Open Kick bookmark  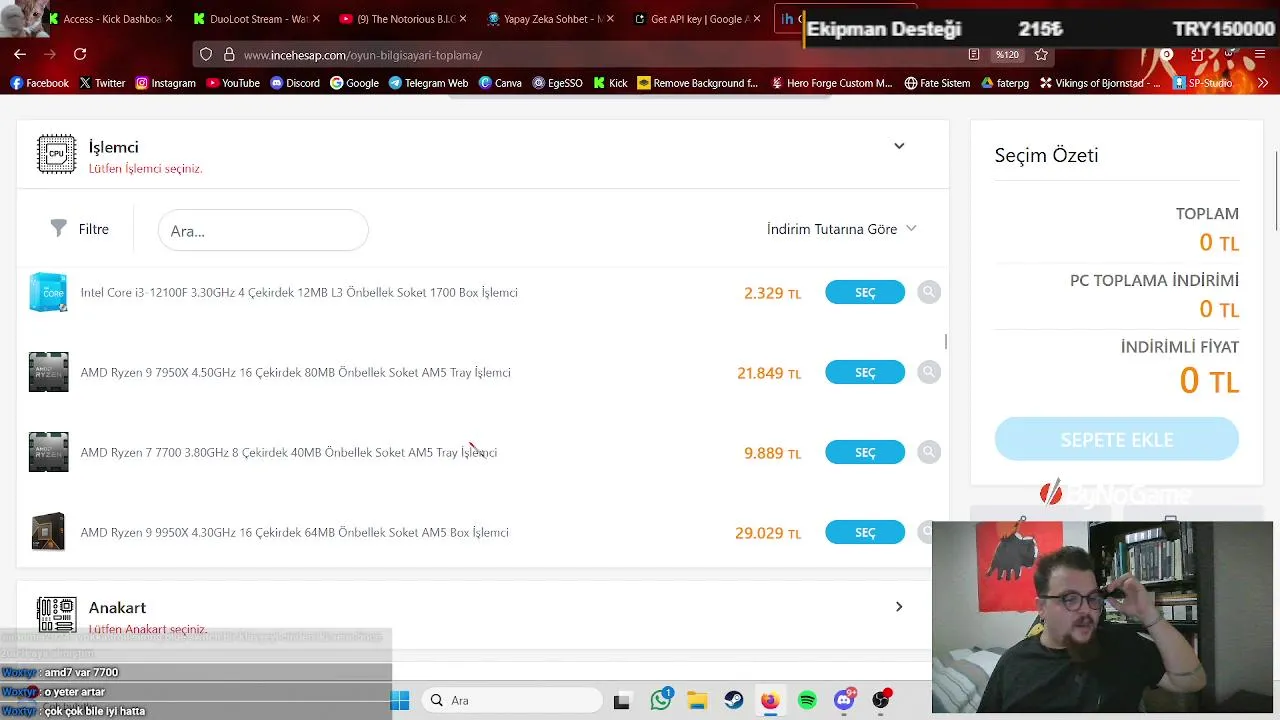point(610,83)
